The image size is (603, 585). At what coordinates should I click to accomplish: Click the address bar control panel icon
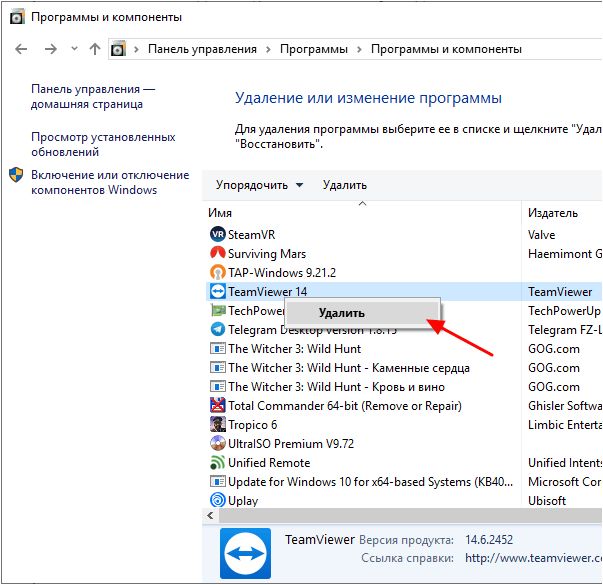(118, 49)
